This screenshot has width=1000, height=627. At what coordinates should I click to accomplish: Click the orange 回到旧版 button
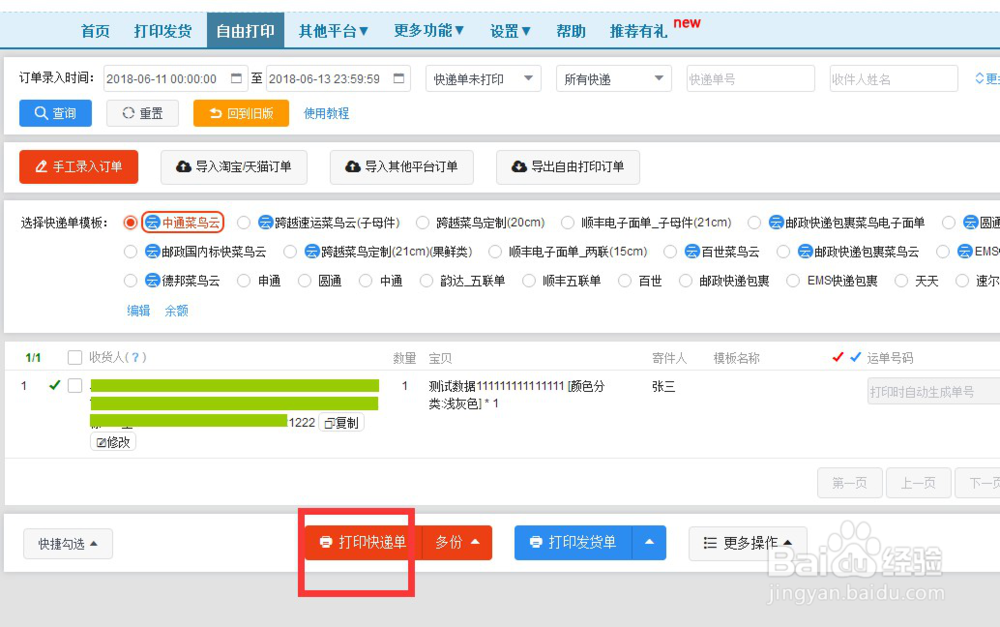click(241, 113)
